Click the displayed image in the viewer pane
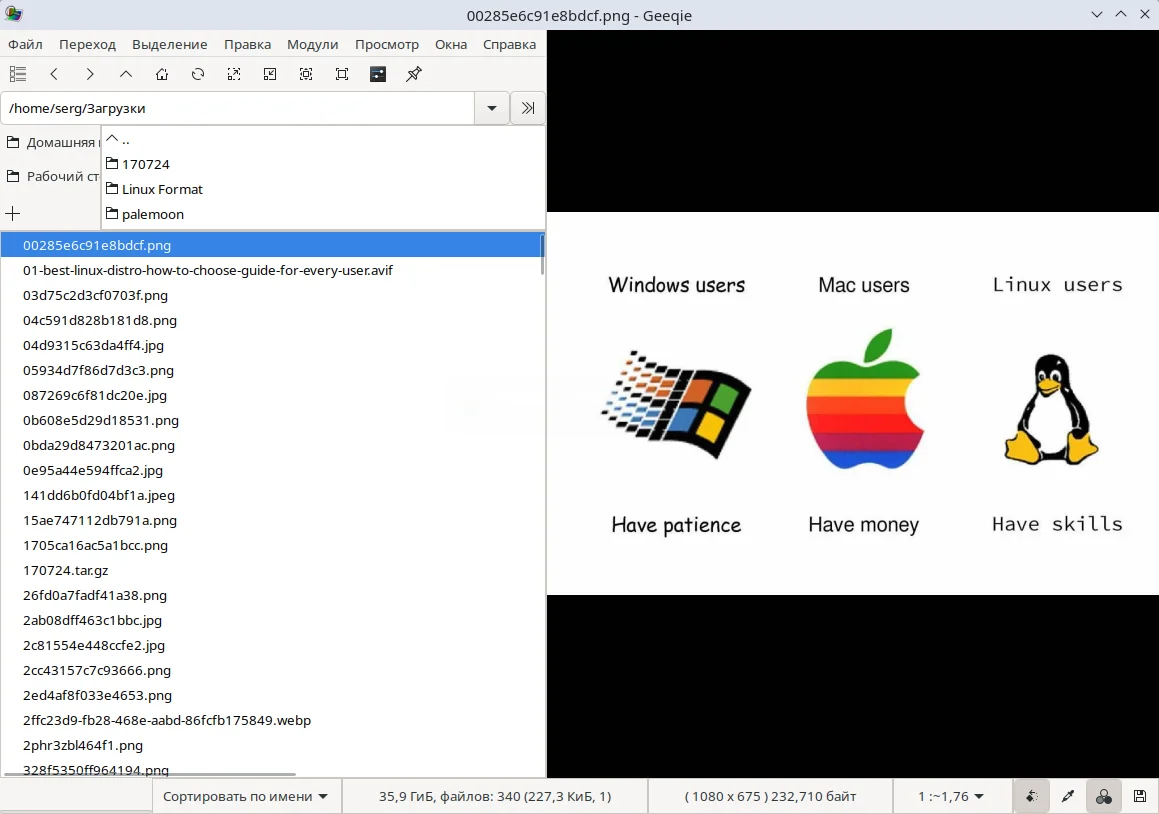The height and width of the screenshot is (814, 1159). pos(853,404)
